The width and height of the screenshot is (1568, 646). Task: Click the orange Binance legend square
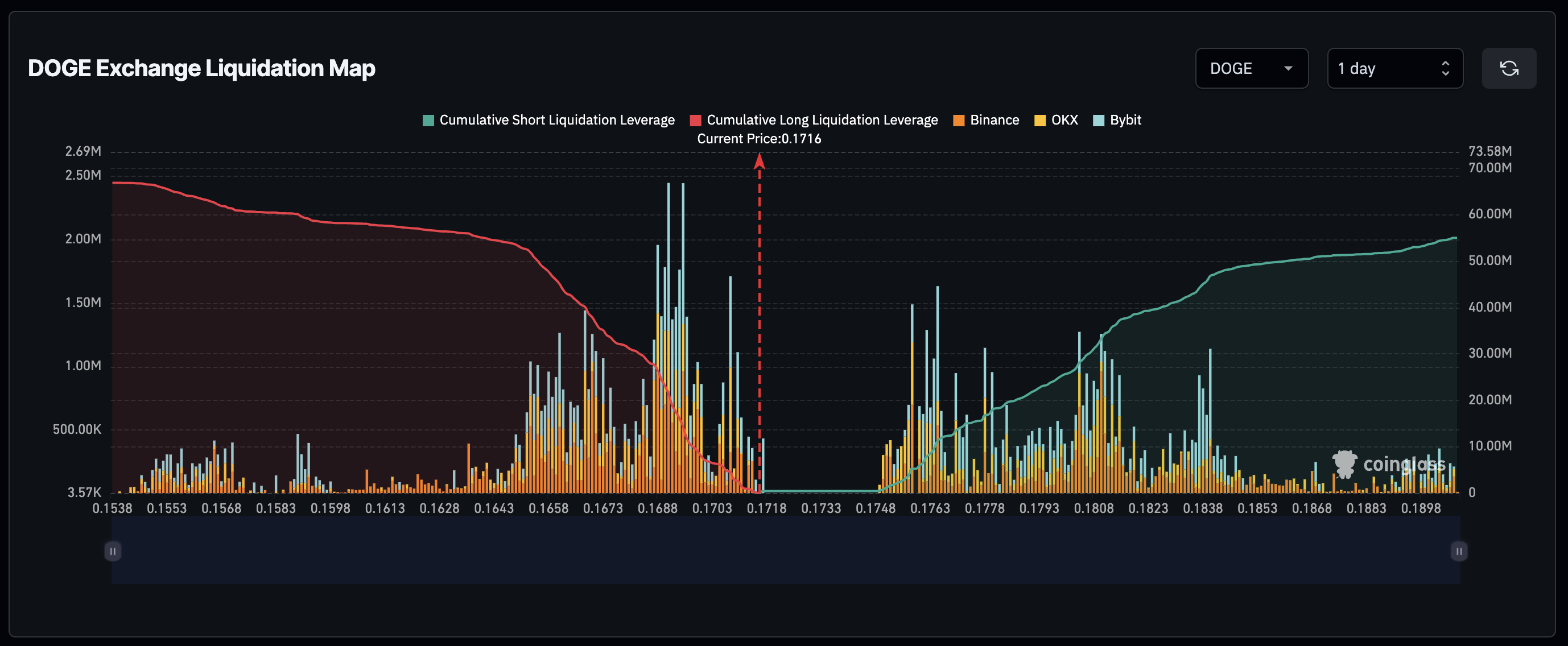point(959,121)
